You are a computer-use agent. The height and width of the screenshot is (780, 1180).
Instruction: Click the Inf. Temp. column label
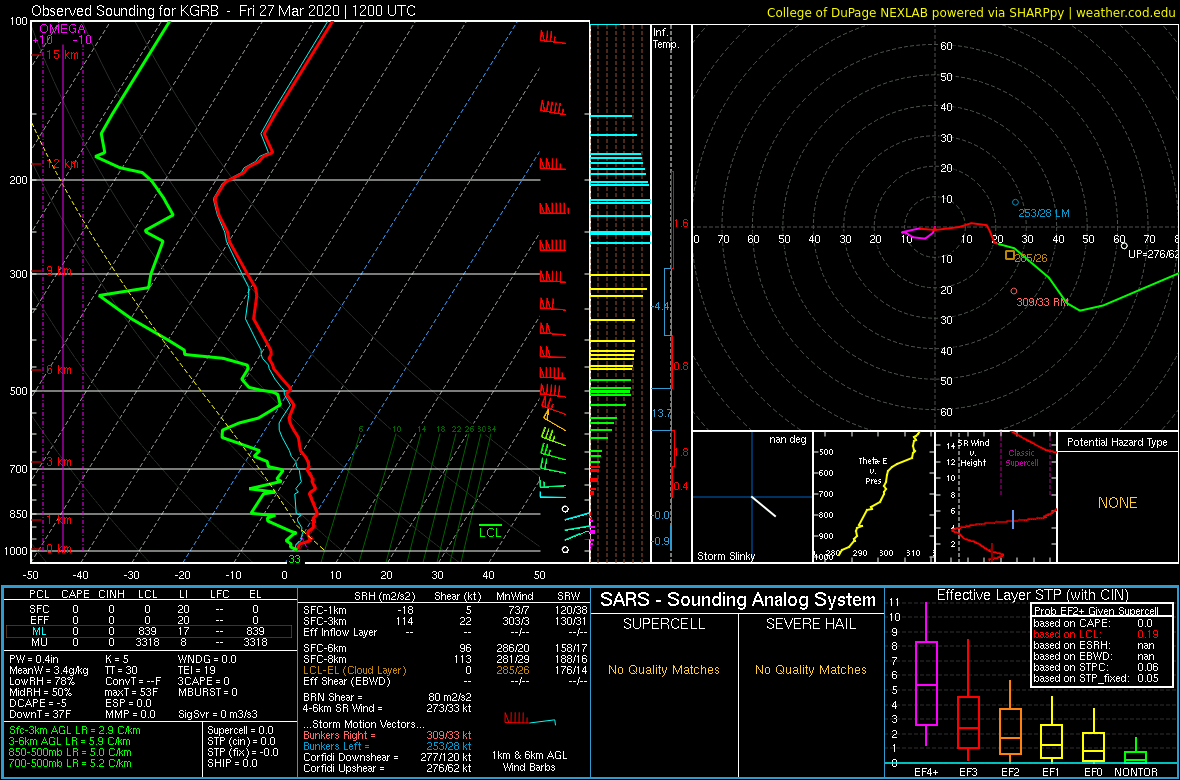[x=667, y=38]
